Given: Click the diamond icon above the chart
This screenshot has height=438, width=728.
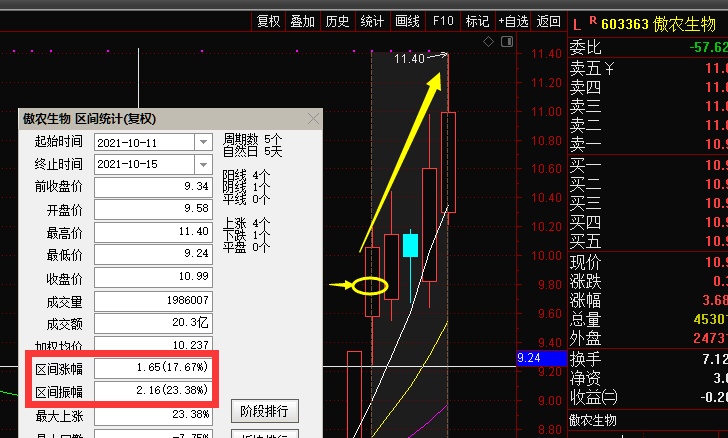Looking at the screenshot, I should coord(488,42).
